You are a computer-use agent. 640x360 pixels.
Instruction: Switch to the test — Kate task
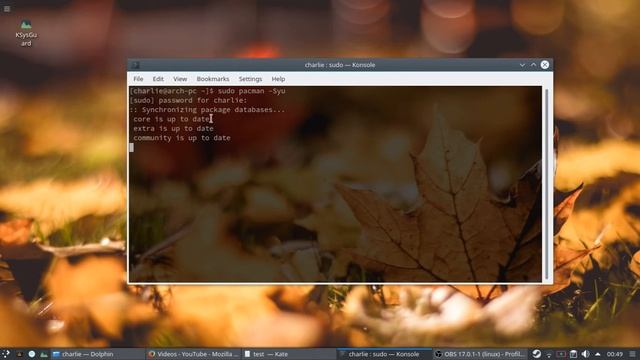(289, 354)
